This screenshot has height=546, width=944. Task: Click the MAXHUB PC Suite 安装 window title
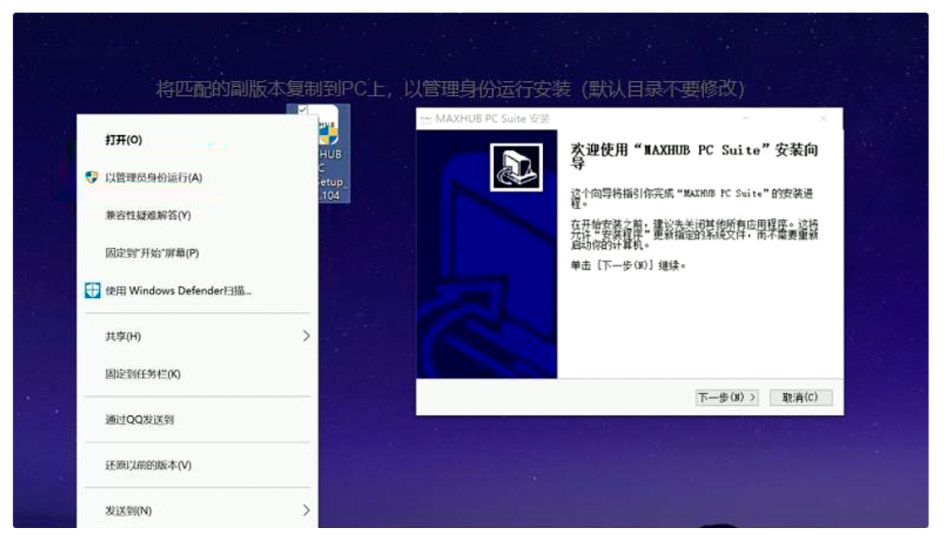492,119
